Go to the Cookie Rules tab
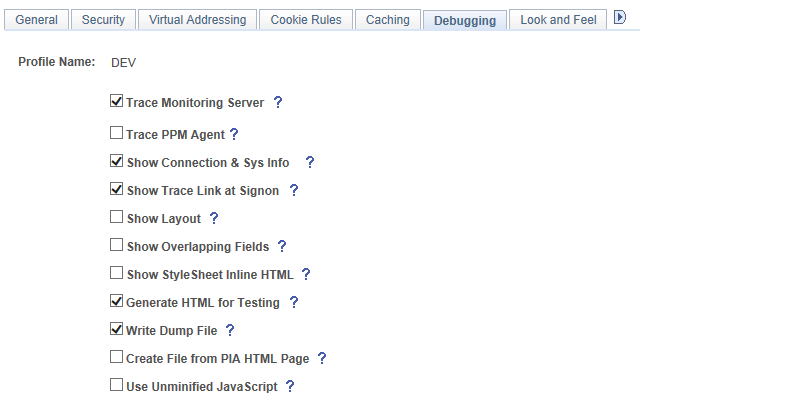The image size is (791, 404). pyautogui.click(x=305, y=20)
